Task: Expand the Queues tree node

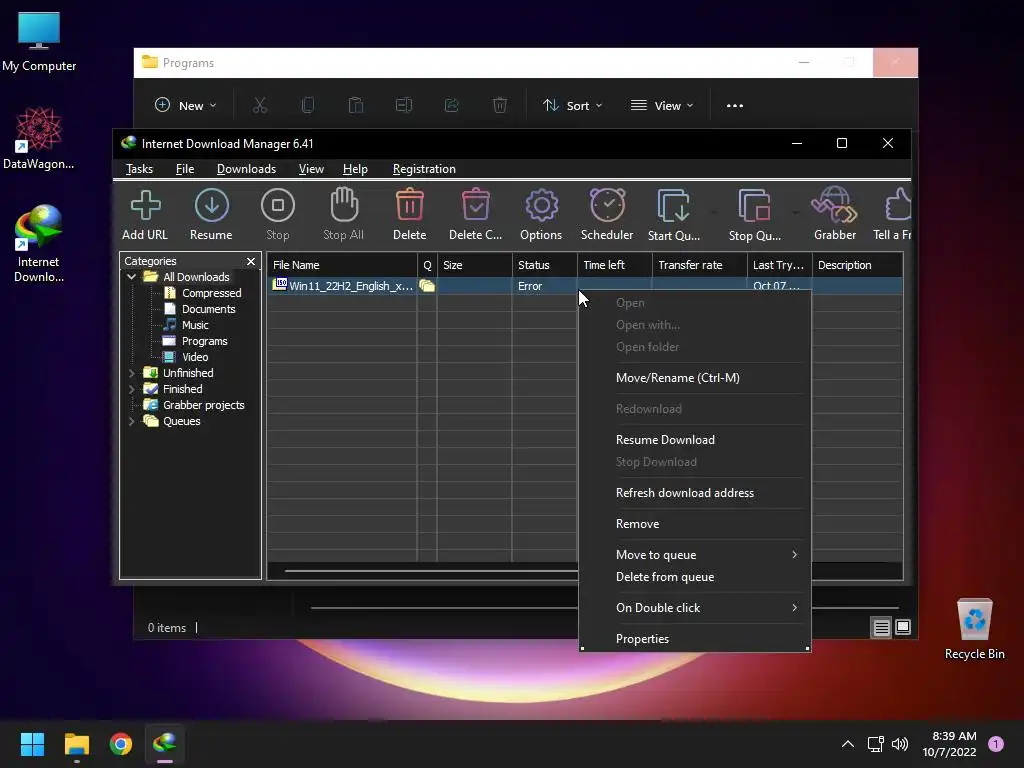Action: tap(131, 421)
